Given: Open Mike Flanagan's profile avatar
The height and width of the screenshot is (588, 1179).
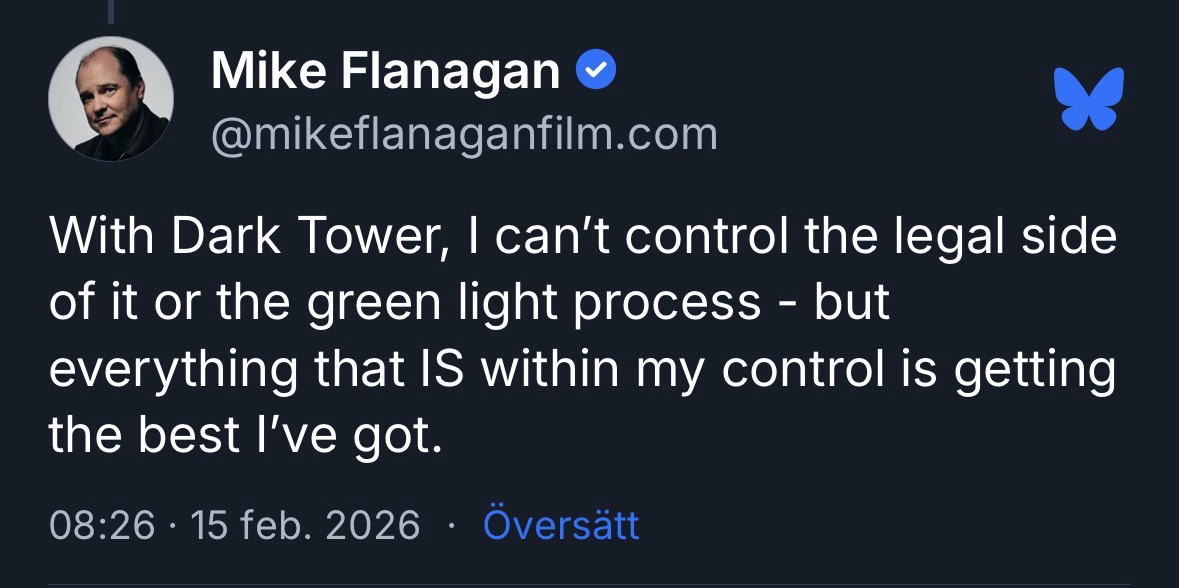Looking at the screenshot, I should pyautogui.click(x=111, y=99).
